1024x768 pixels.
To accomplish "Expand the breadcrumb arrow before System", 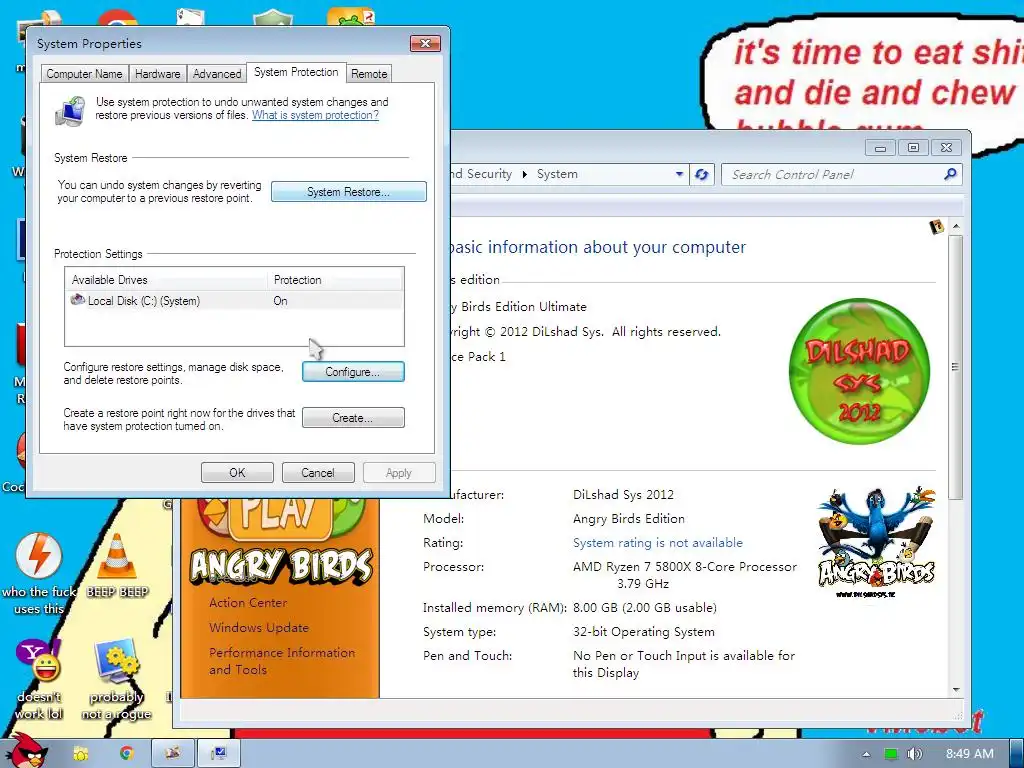I will (x=524, y=174).
